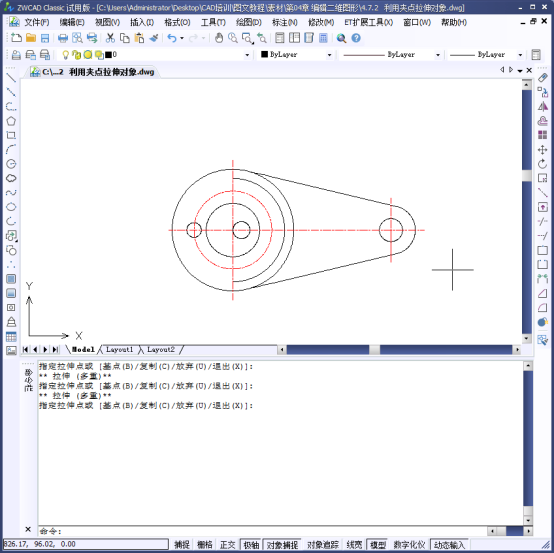Toggle the 栅格 grid display
This screenshot has height=553, width=554.
tap(205, 545)
